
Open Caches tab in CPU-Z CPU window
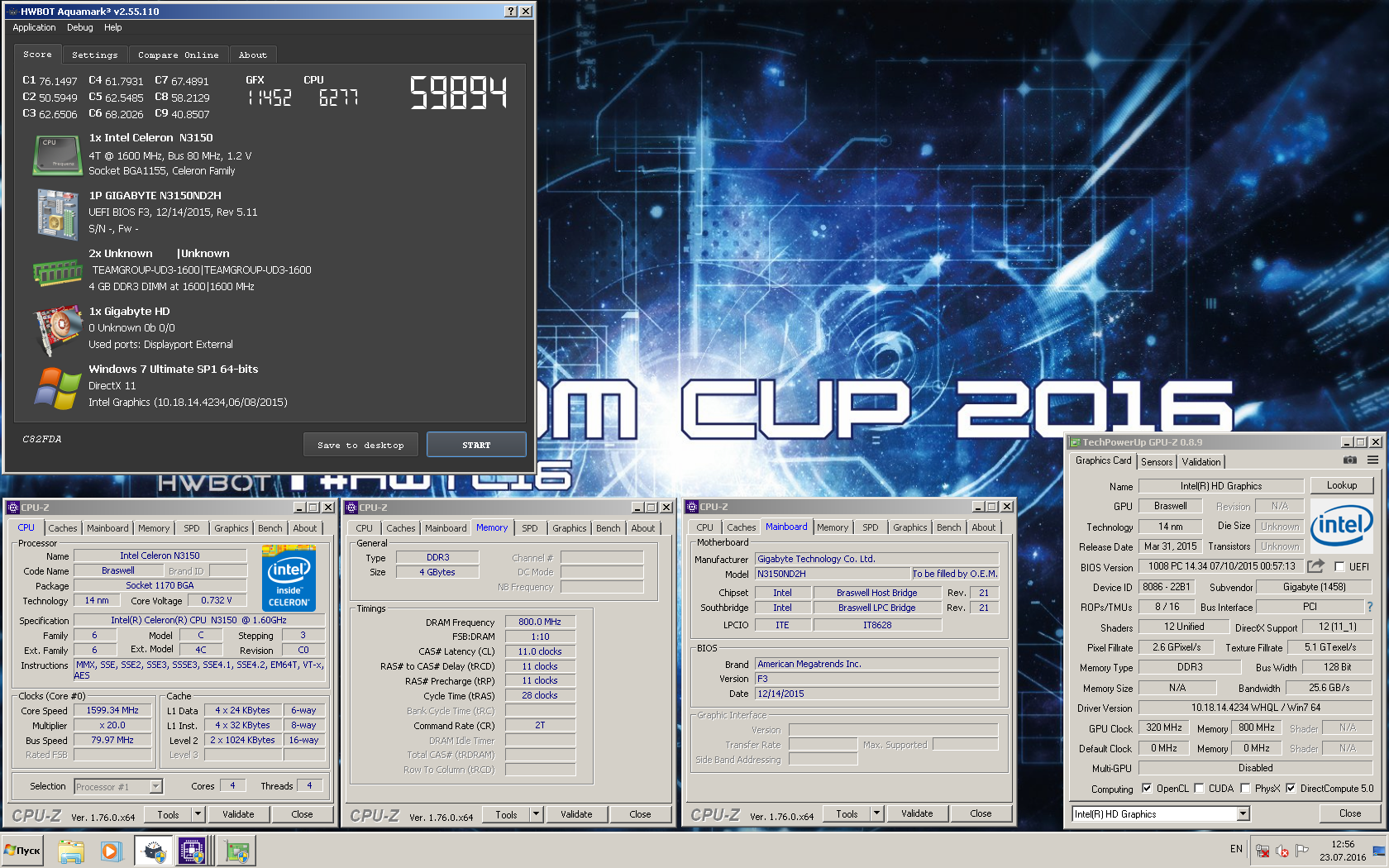pyautogui.click(x=62, y=528)
